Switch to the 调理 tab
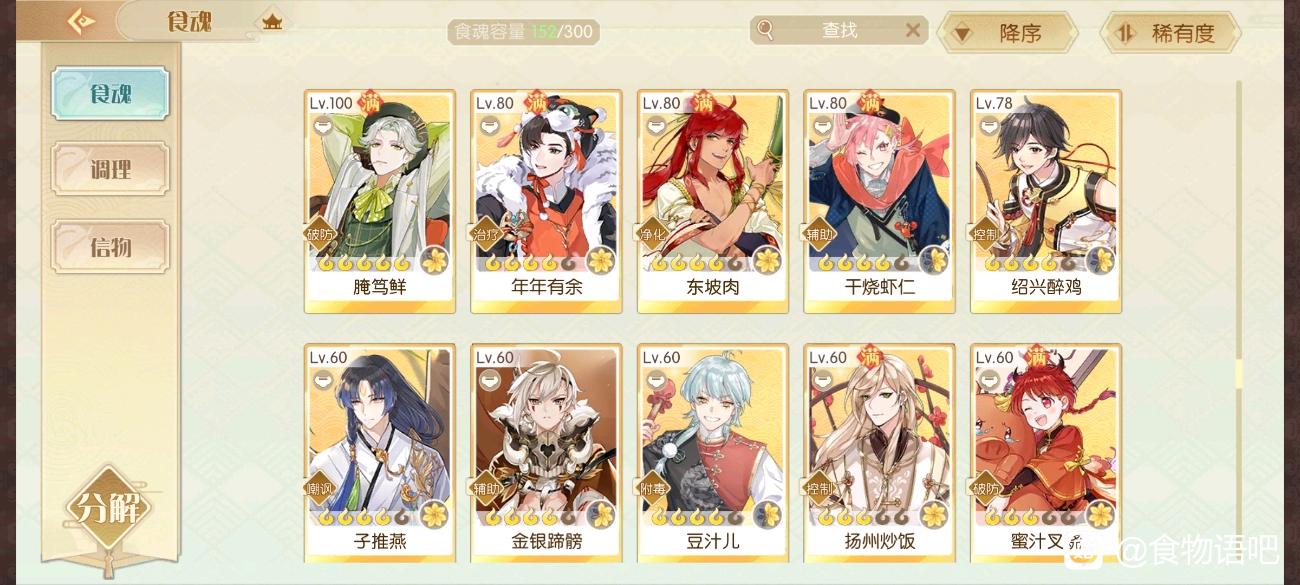1300x585 pixels. click(x=110, y=169)
